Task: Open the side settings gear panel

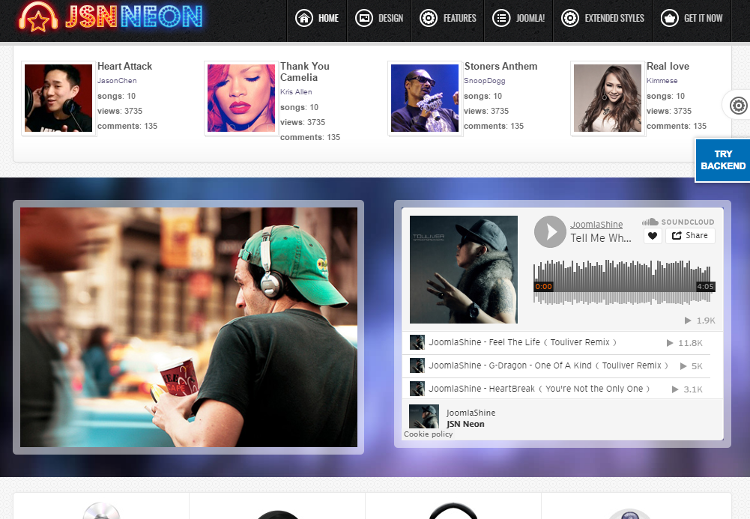Action: click(x=738, y=105)
